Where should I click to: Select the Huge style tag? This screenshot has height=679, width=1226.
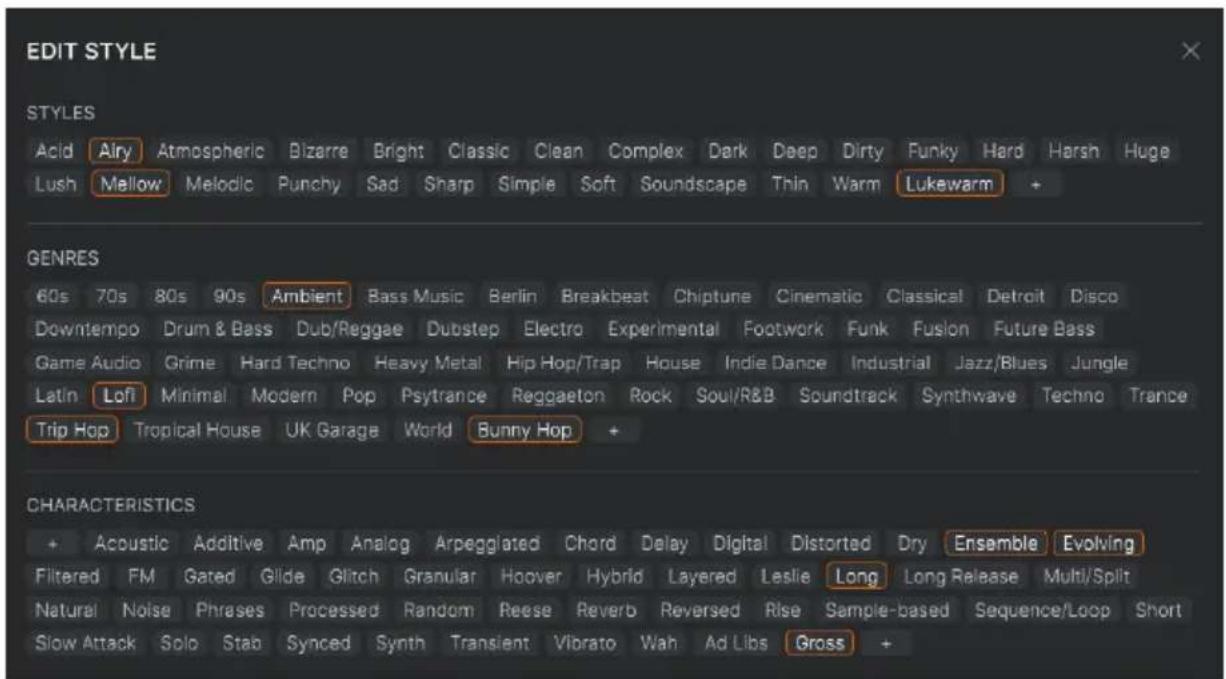point(1146,152)
